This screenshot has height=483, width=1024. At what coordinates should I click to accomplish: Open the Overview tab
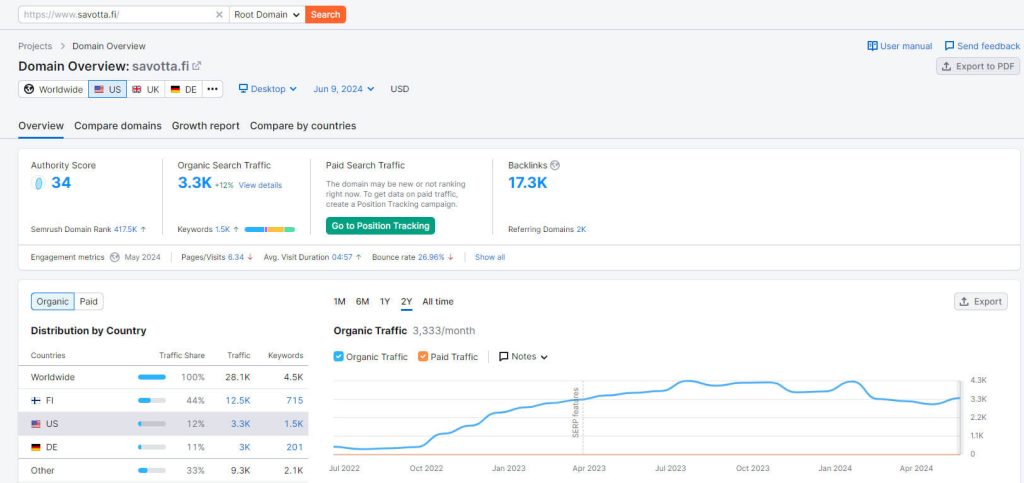[40, 125]
